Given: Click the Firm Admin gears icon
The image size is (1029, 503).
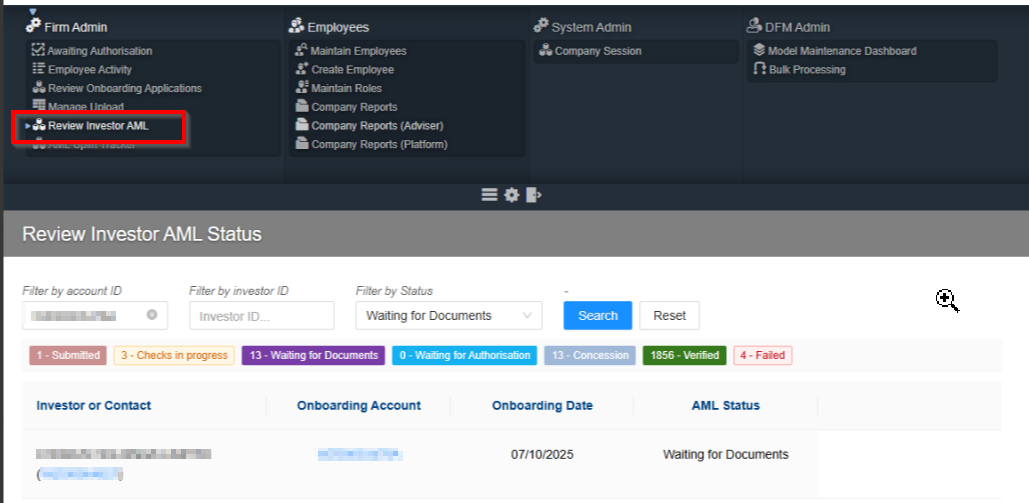Looking at the screenshot, I should pos(33,26).
